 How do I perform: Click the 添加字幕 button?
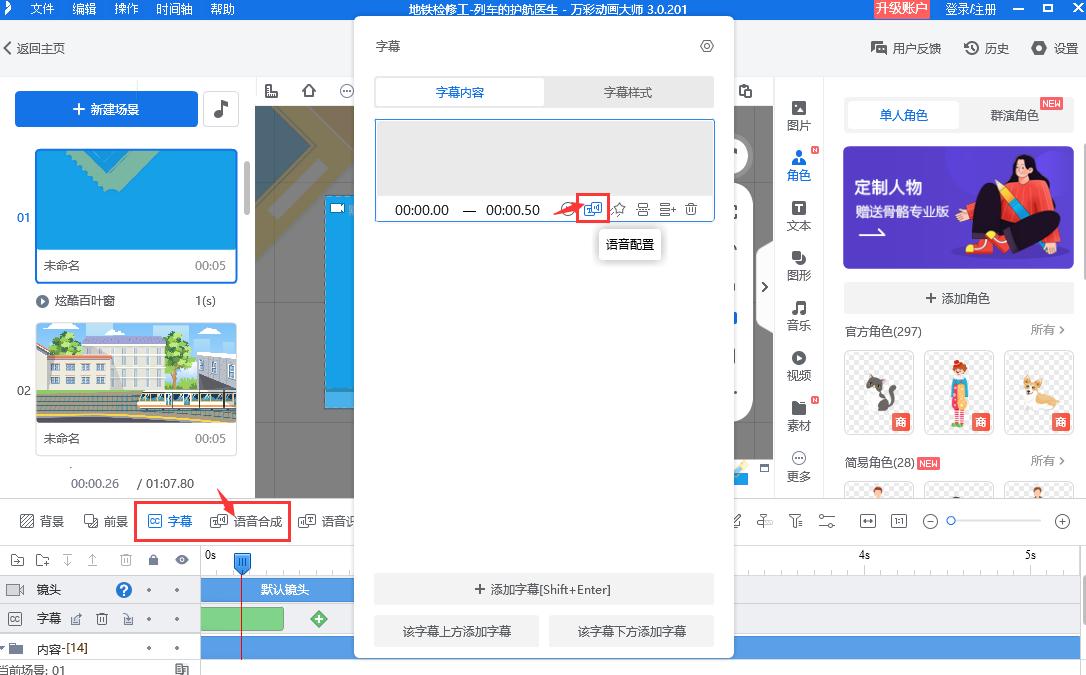[x=544, y=589]
